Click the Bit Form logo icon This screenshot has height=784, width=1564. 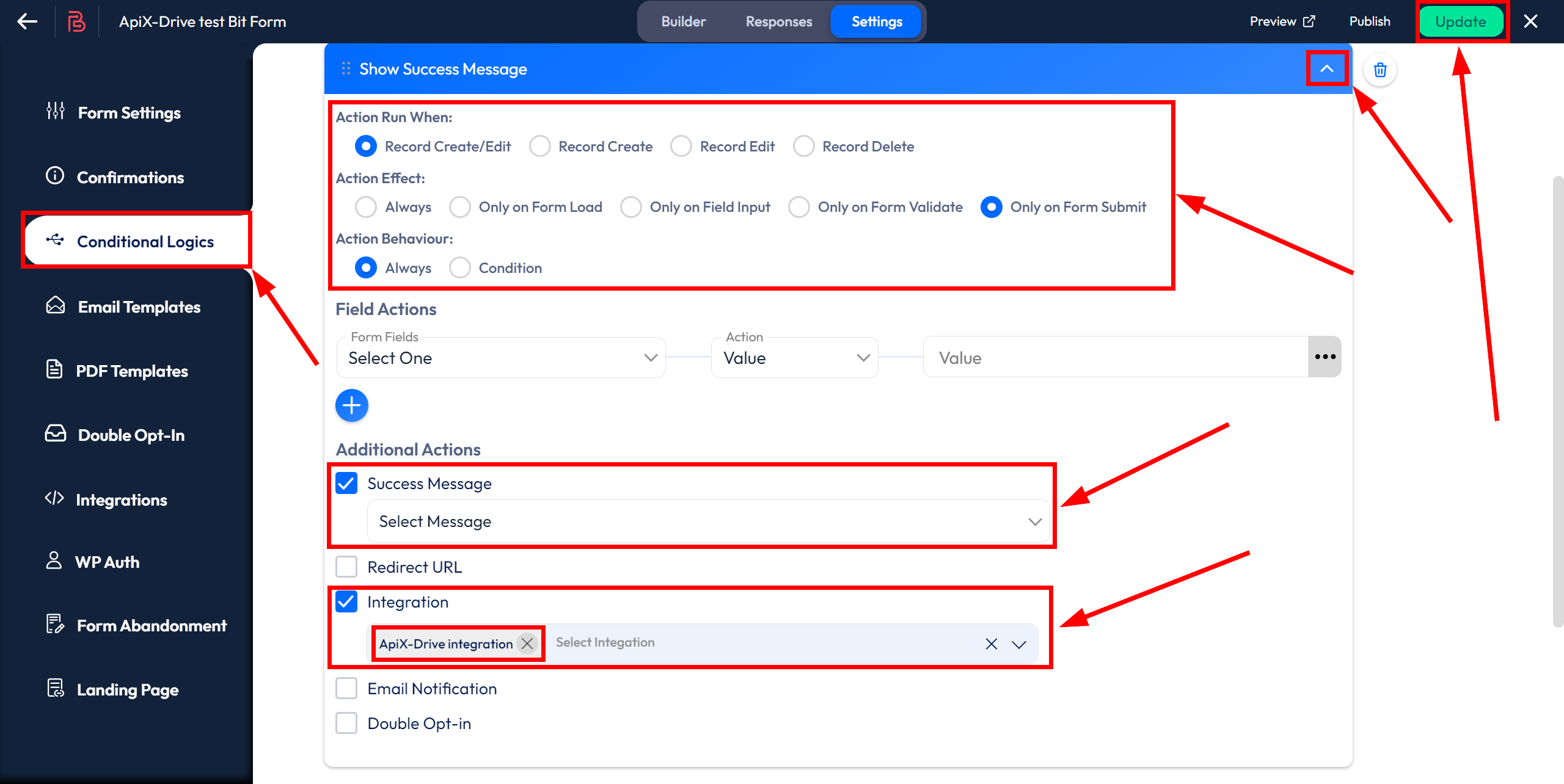[x=76, y=21]
